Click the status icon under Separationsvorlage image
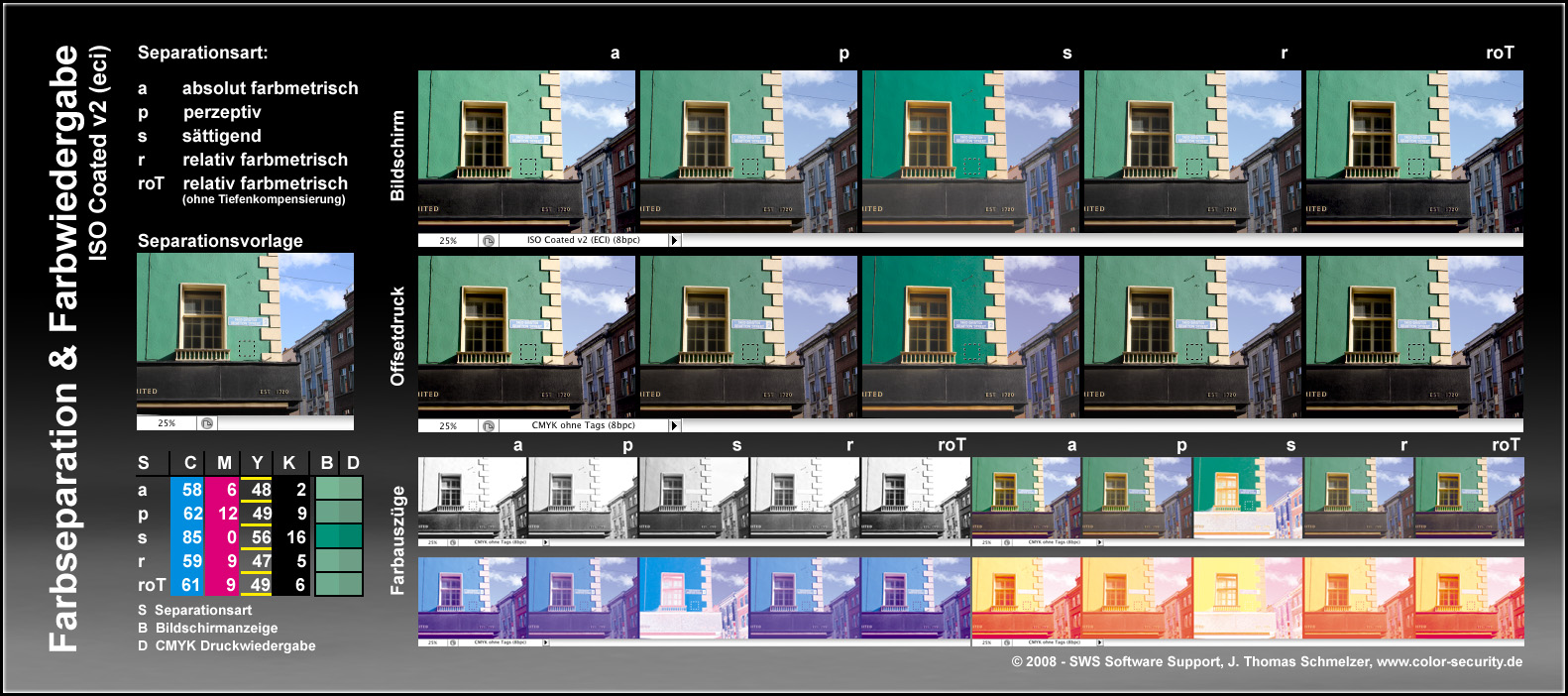 [x=207, y=423]
